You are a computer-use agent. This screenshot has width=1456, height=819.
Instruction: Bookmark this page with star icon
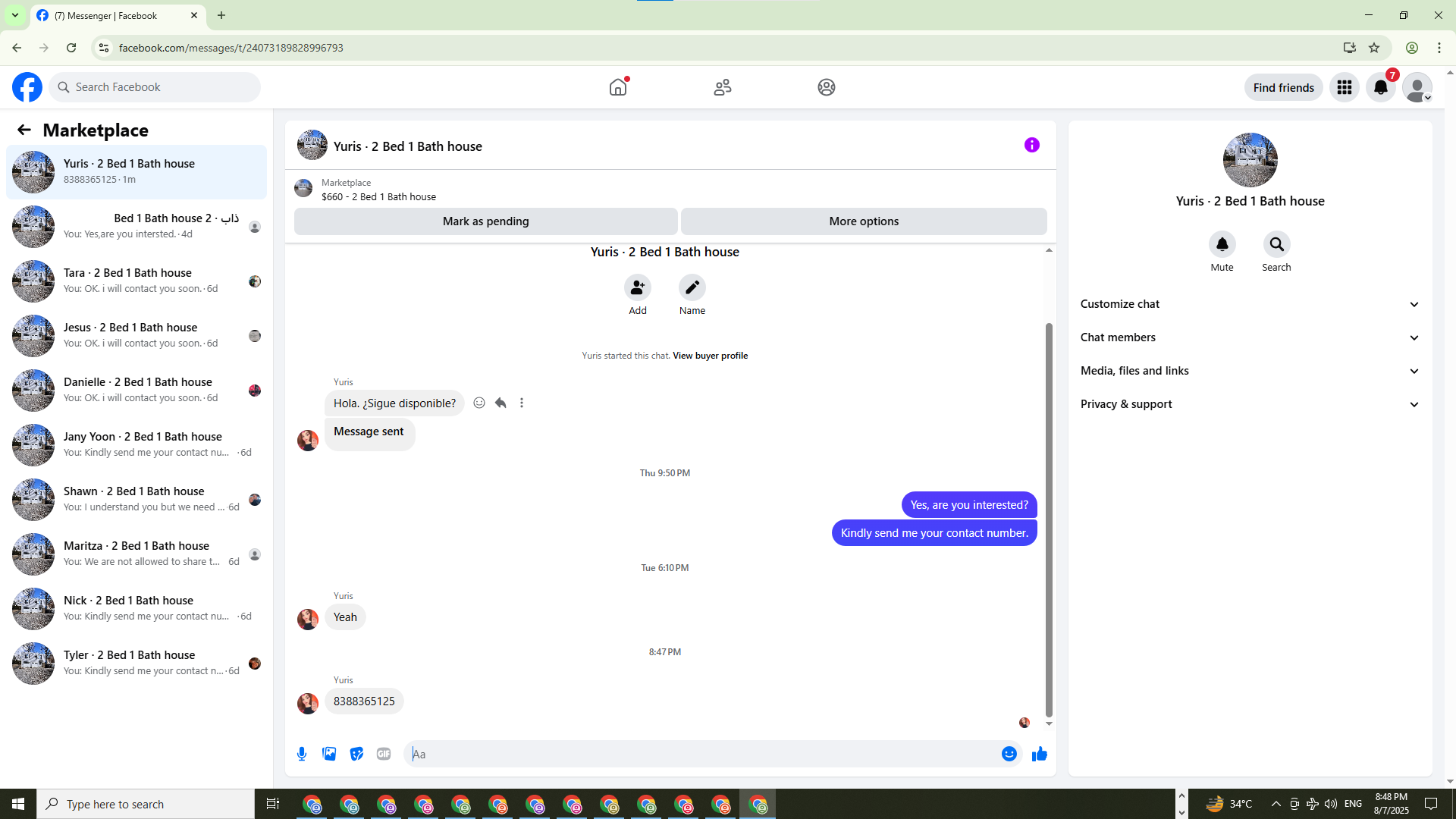click(1374, 48)
